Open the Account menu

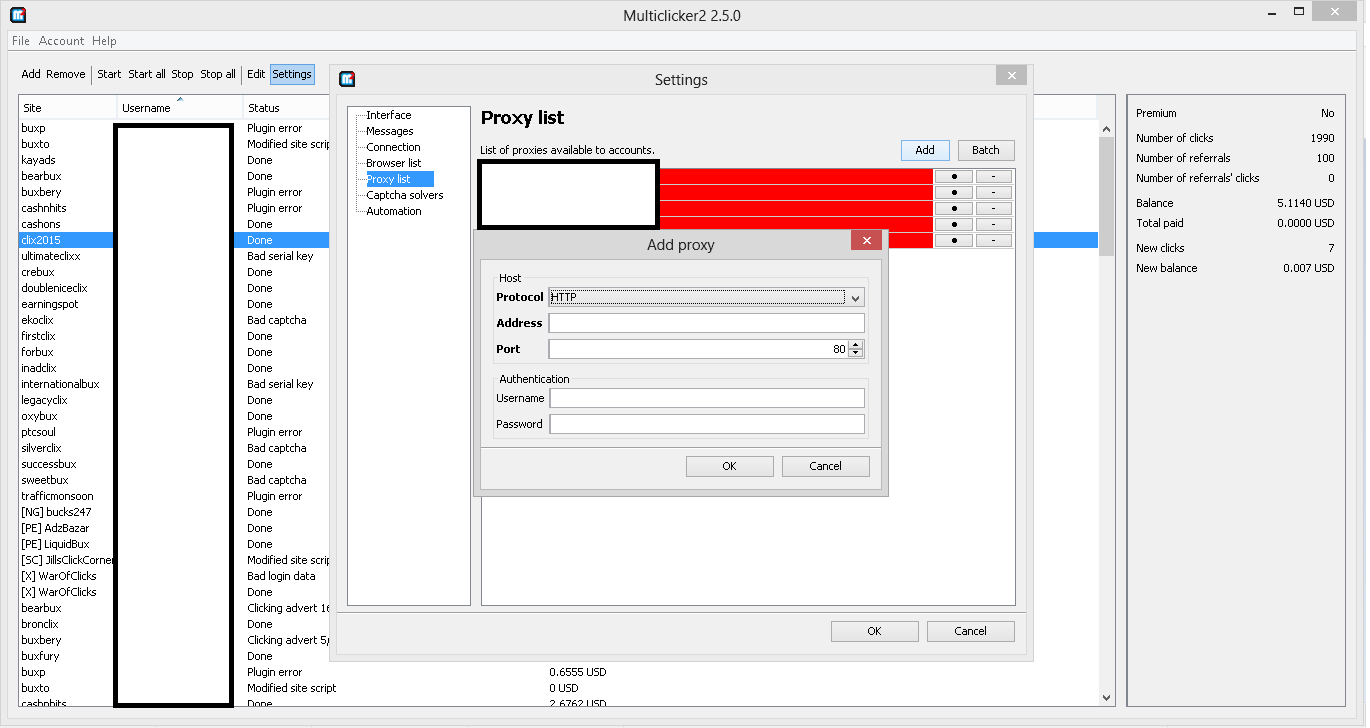point(61,41)
